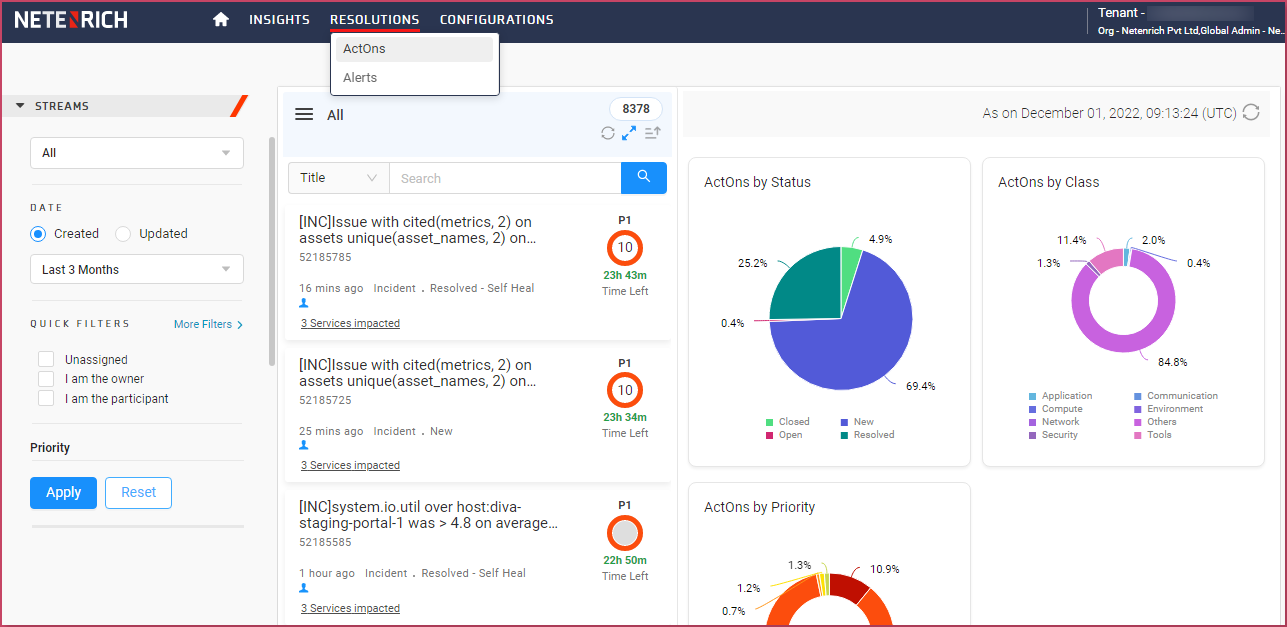
Task: Refresh the ActOns list
Action: tap(607, 132)
